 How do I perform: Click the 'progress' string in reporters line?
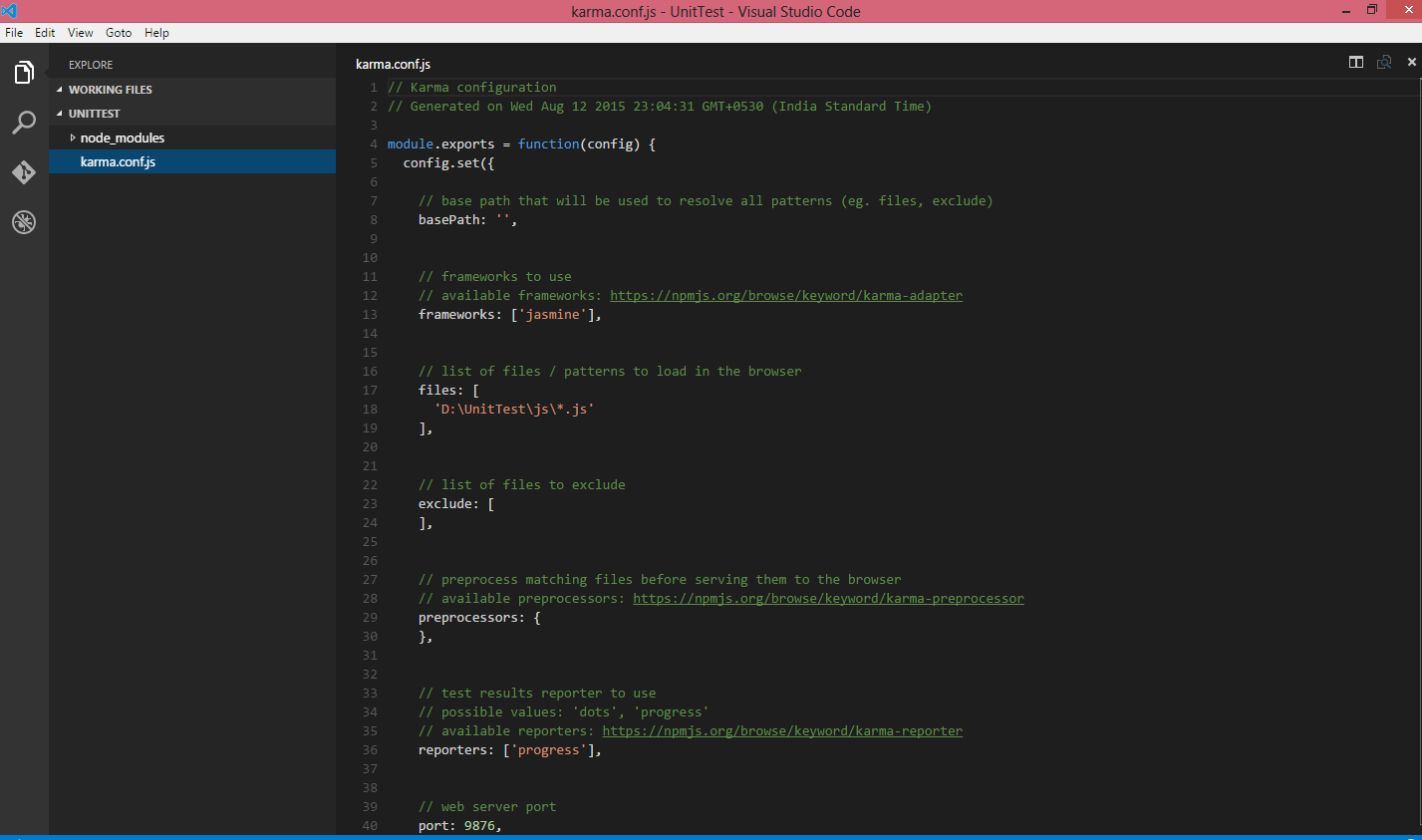[x=548, y=750]
